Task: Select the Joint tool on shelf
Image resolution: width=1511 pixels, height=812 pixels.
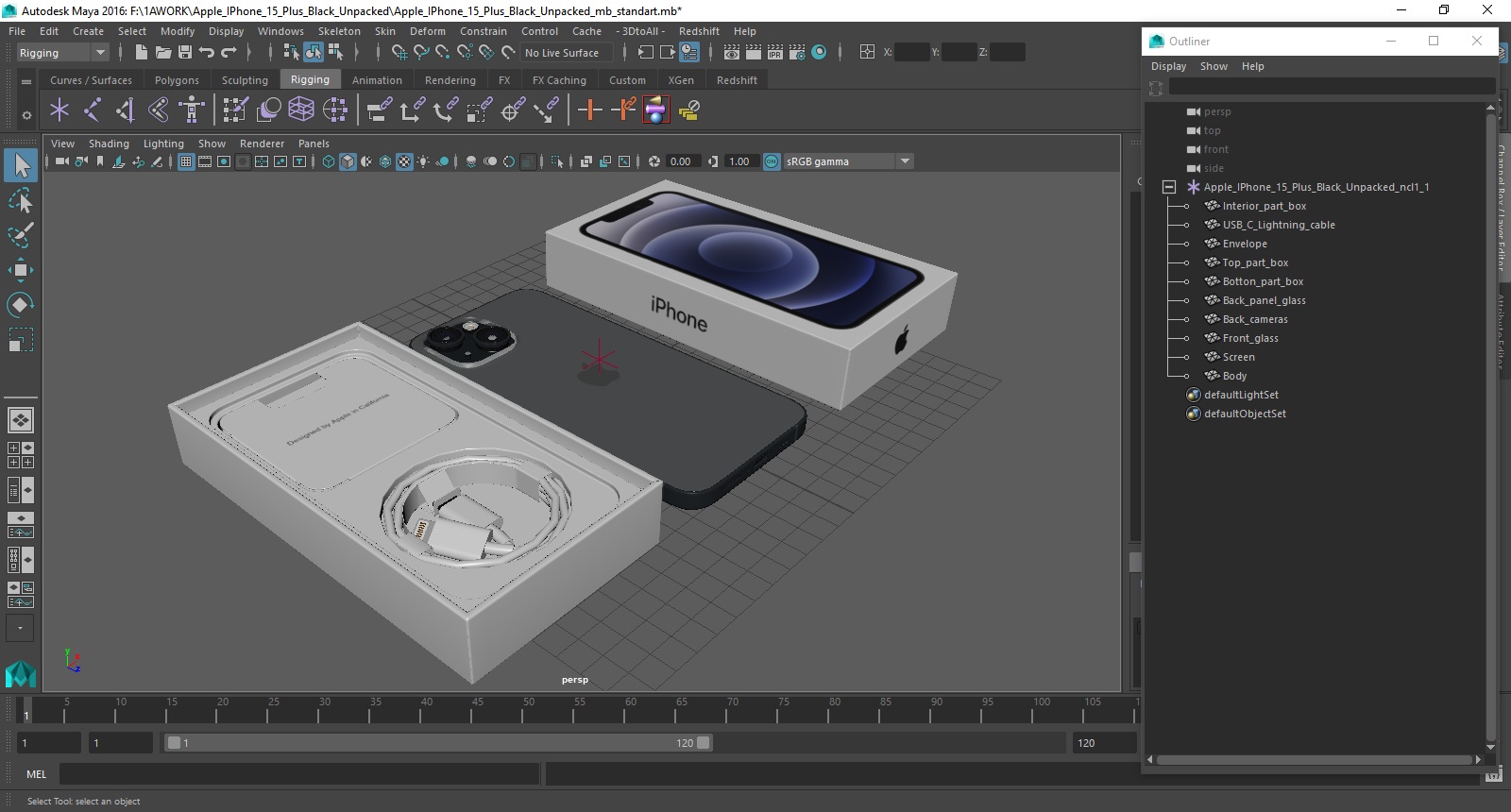Action: click(x=93, y=110)
